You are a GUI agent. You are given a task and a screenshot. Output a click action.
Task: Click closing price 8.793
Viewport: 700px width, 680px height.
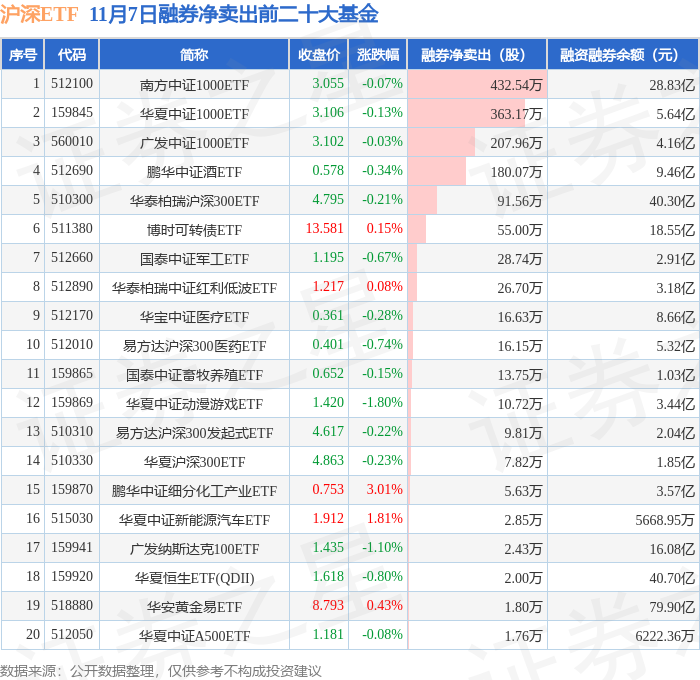click(328, 606)
